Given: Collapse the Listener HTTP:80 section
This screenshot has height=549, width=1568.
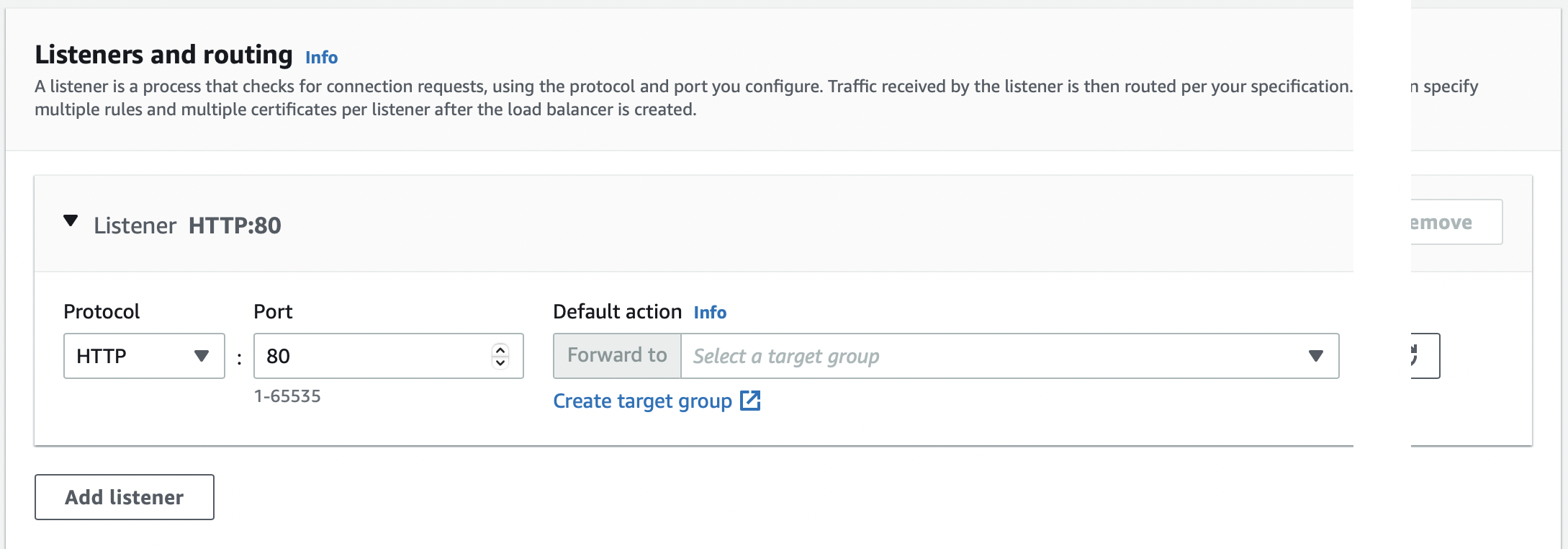Looking at the screenshot, I should pos(71,220).
